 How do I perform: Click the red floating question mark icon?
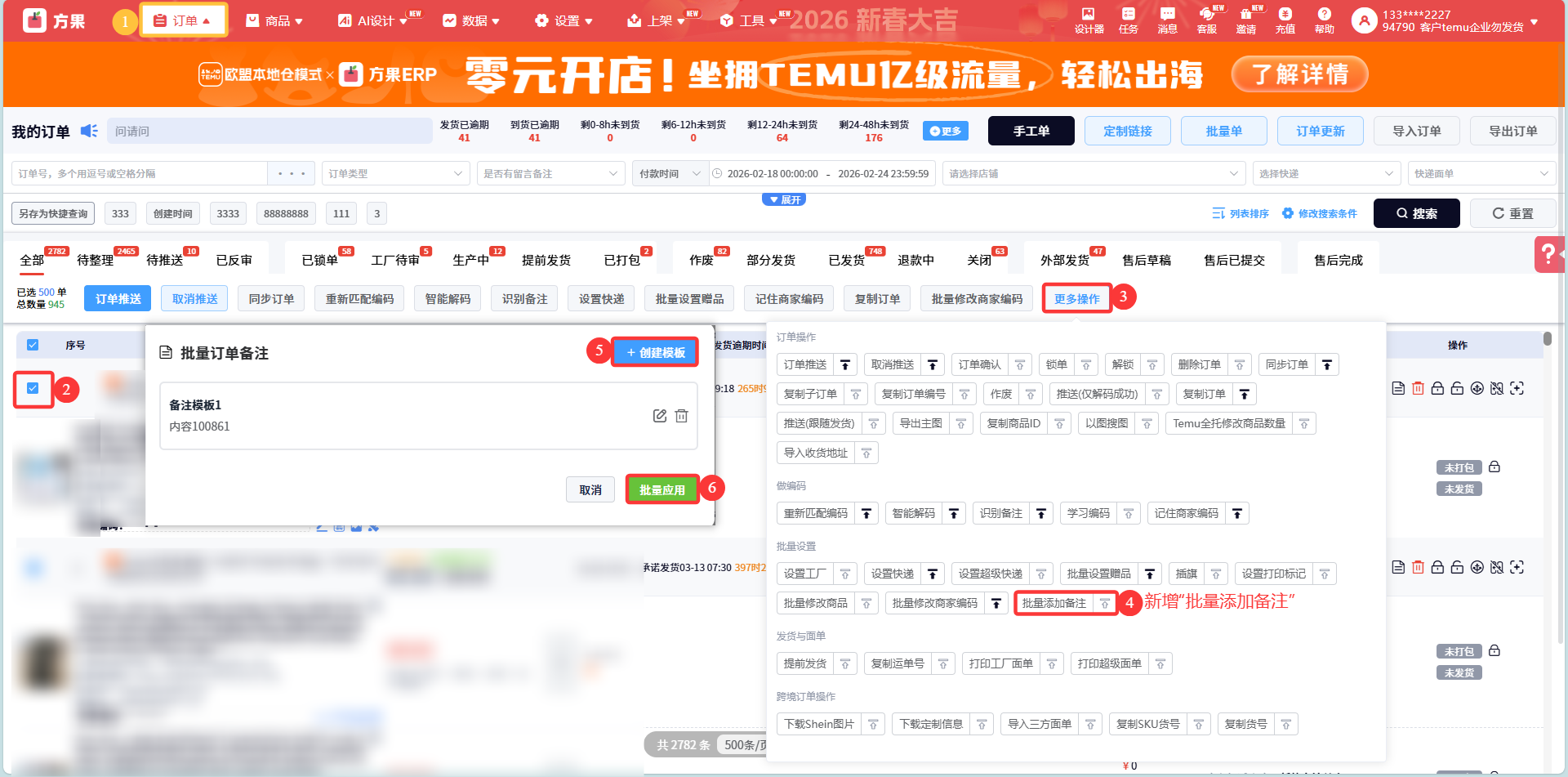pos(1548,254)
